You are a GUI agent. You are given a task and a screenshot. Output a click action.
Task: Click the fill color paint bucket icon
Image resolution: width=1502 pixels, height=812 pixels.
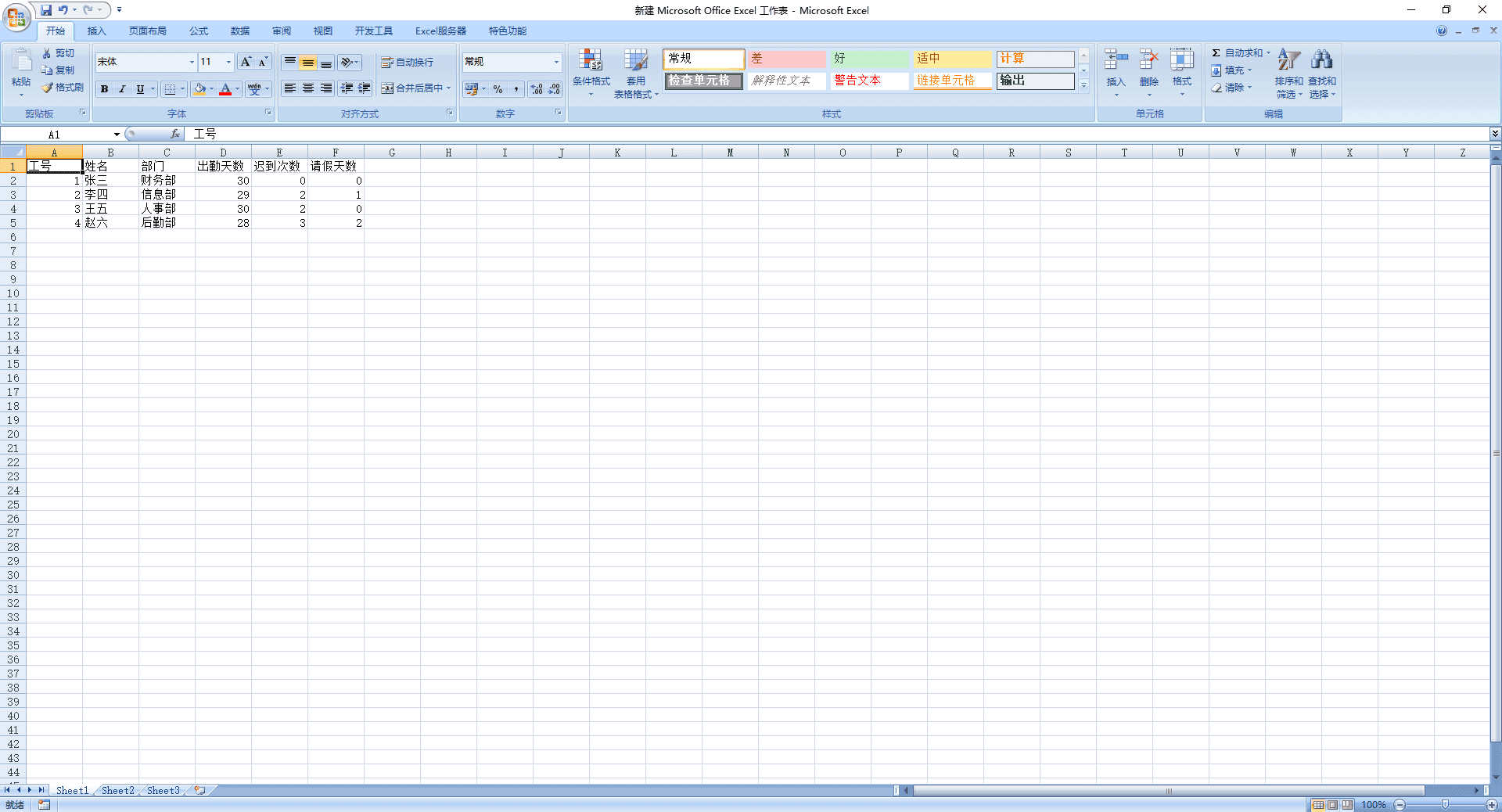pyautogui.click(x=199, y=89)
